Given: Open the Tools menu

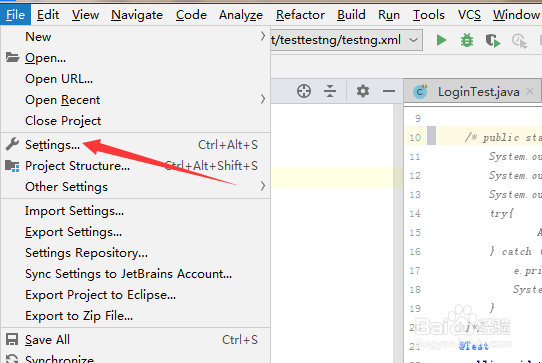Looking at the screenshot, I should coord(429,15).
